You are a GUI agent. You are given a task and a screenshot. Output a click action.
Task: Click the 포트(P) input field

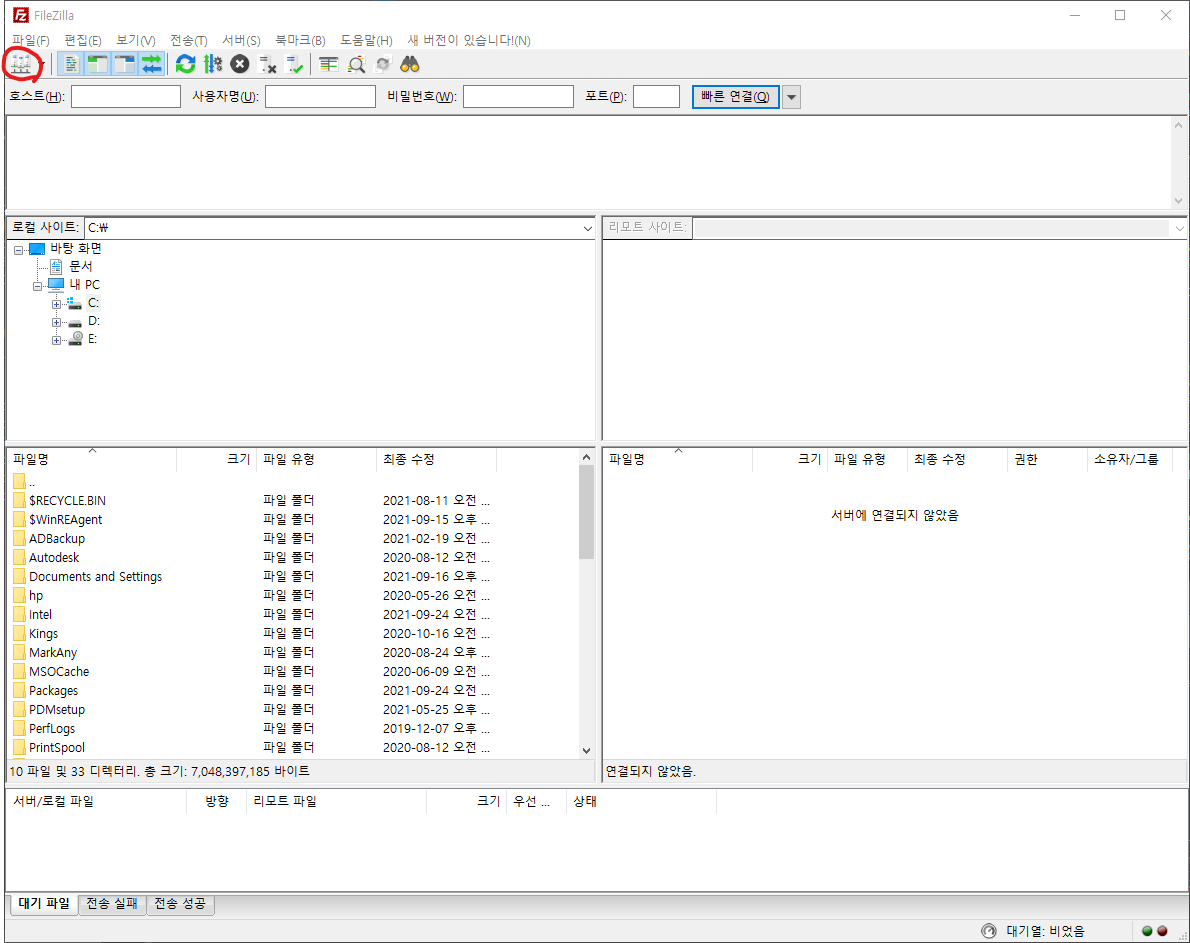[656, 96]
